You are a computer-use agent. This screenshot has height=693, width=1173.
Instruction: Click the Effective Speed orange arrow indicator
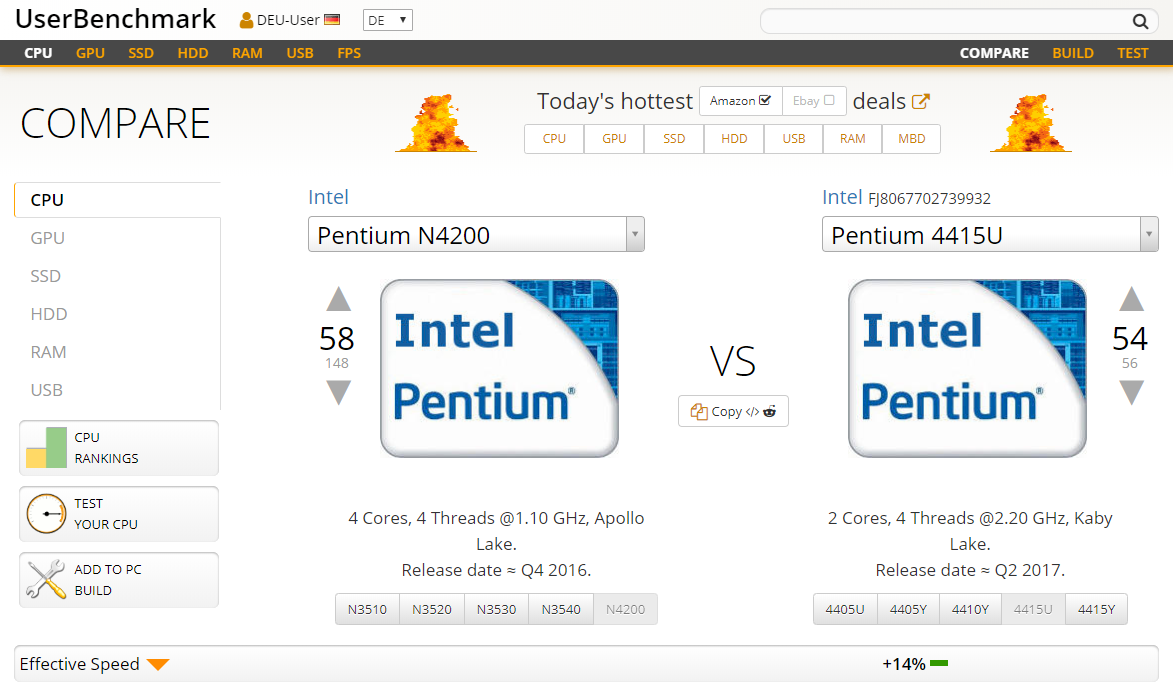pos(158,665)
